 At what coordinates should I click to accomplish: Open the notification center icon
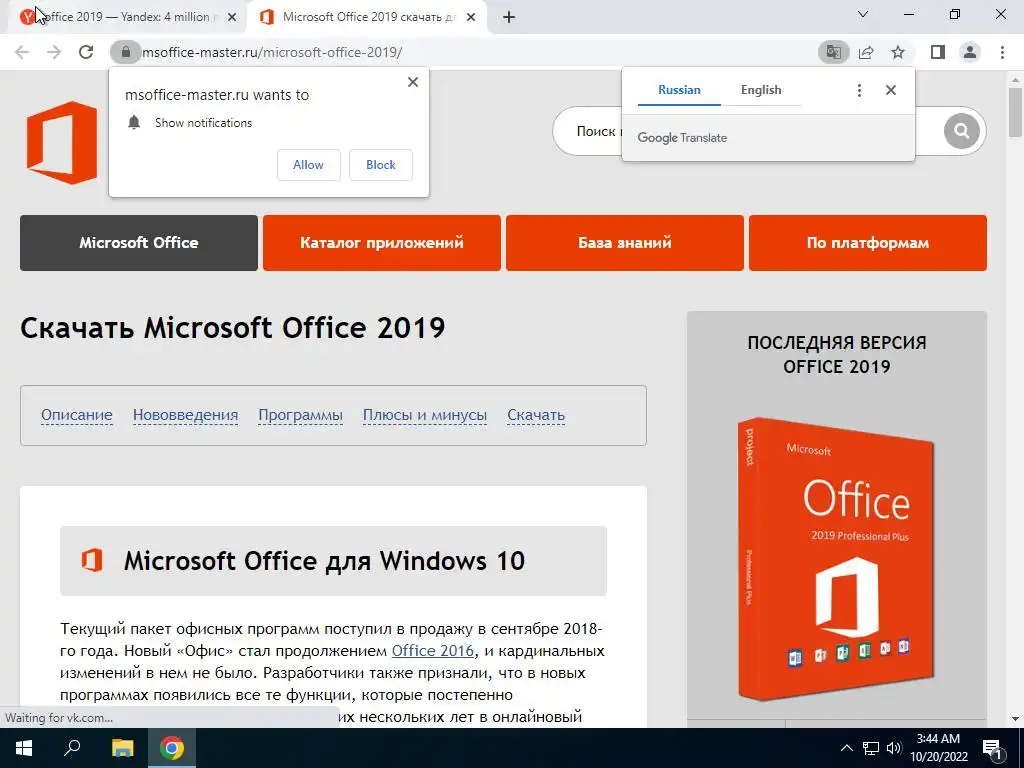point(993,748)
